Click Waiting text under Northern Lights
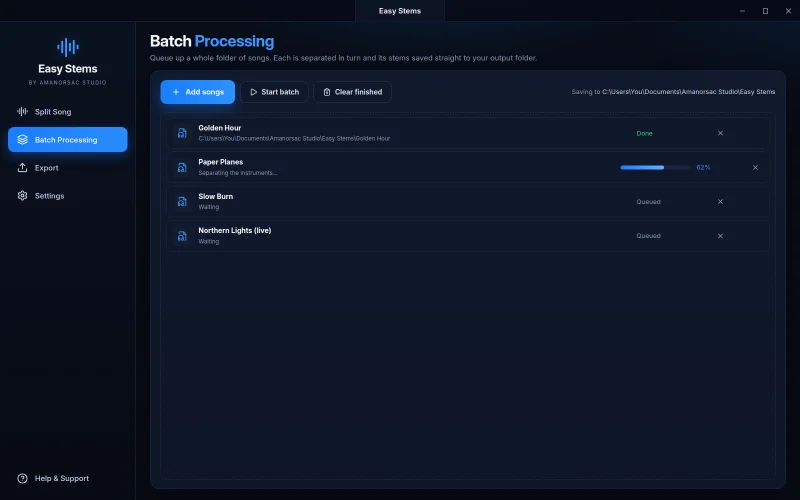Screen dimensions: 800x500 (209, 241)
